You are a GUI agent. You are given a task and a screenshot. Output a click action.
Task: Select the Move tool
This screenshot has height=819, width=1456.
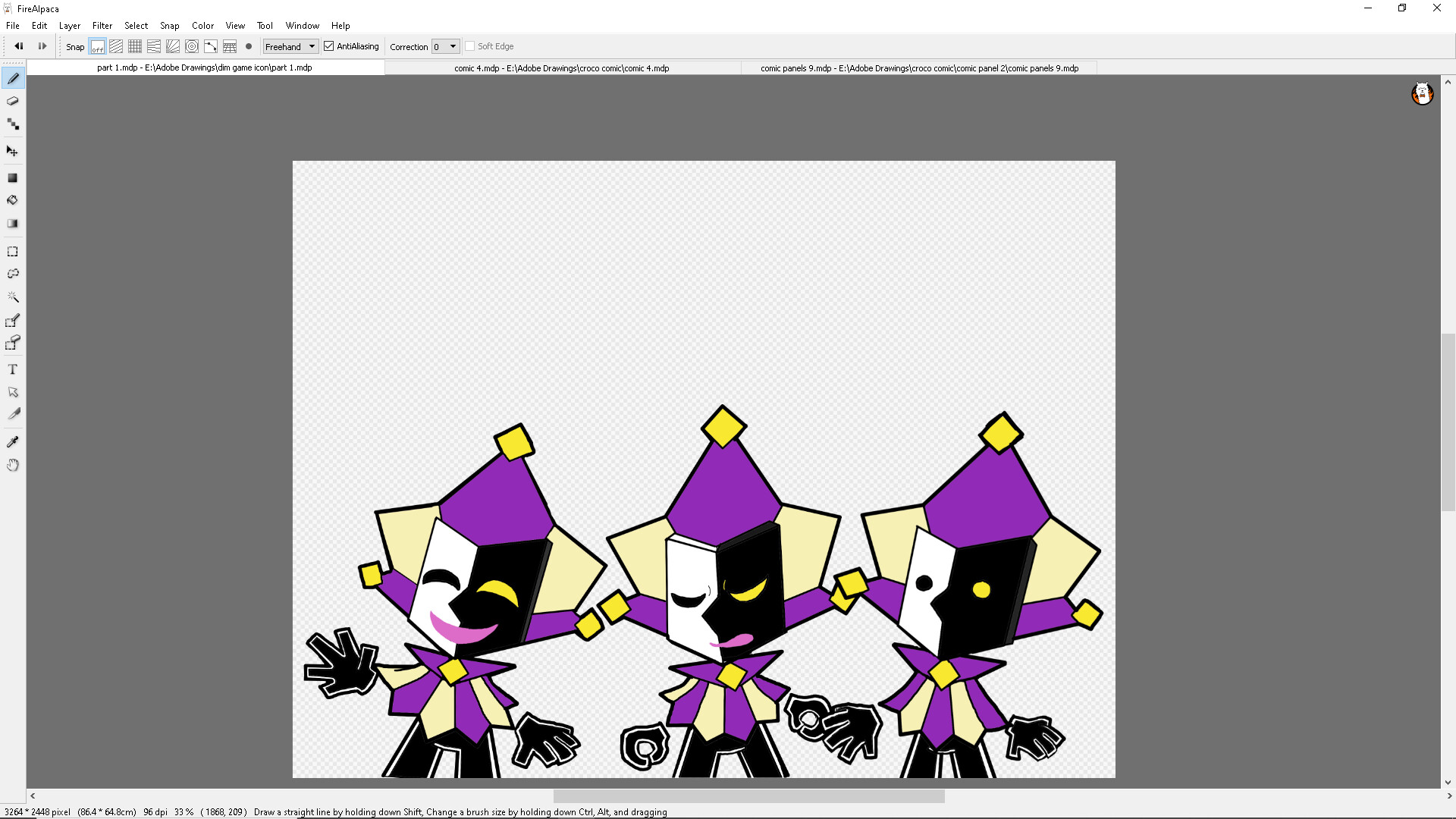click(x=13, y=151)
